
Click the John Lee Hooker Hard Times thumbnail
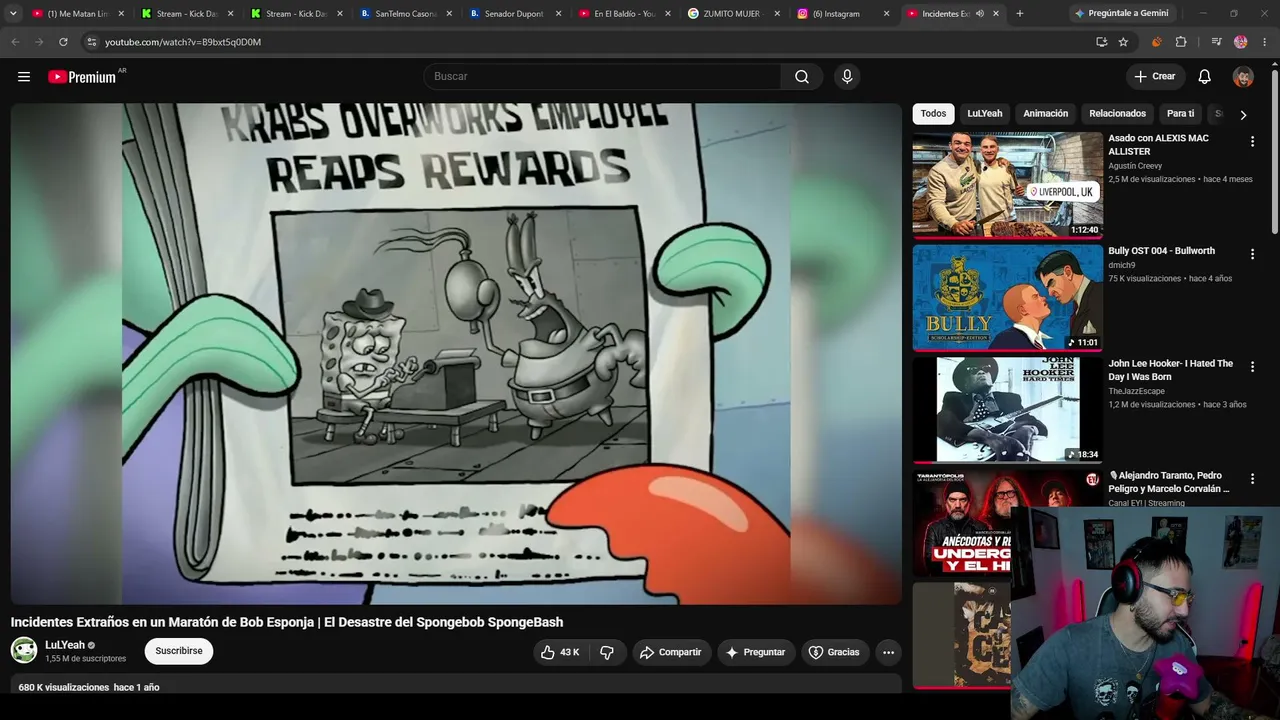pos(1007,410)
